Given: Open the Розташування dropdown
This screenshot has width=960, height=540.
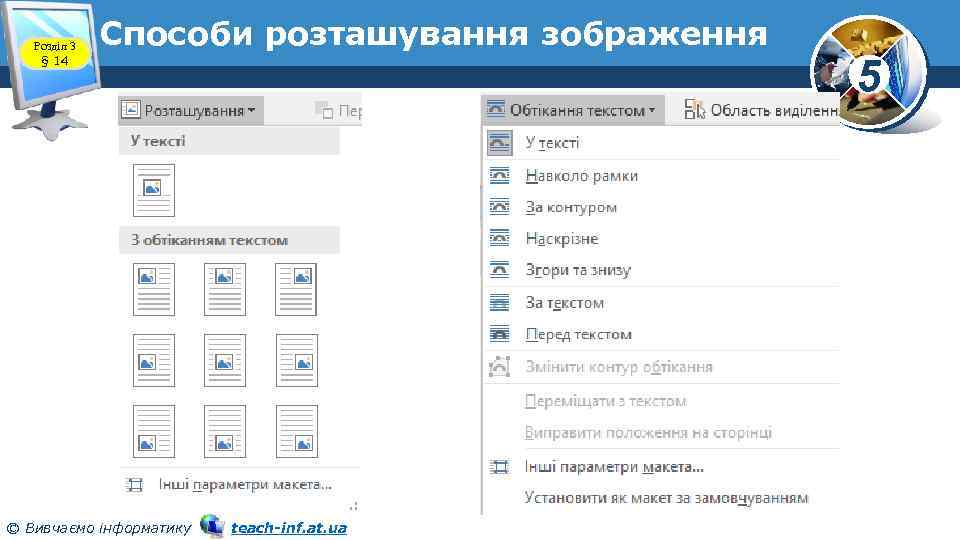Looking at the screenshot, I should (190, 111).
